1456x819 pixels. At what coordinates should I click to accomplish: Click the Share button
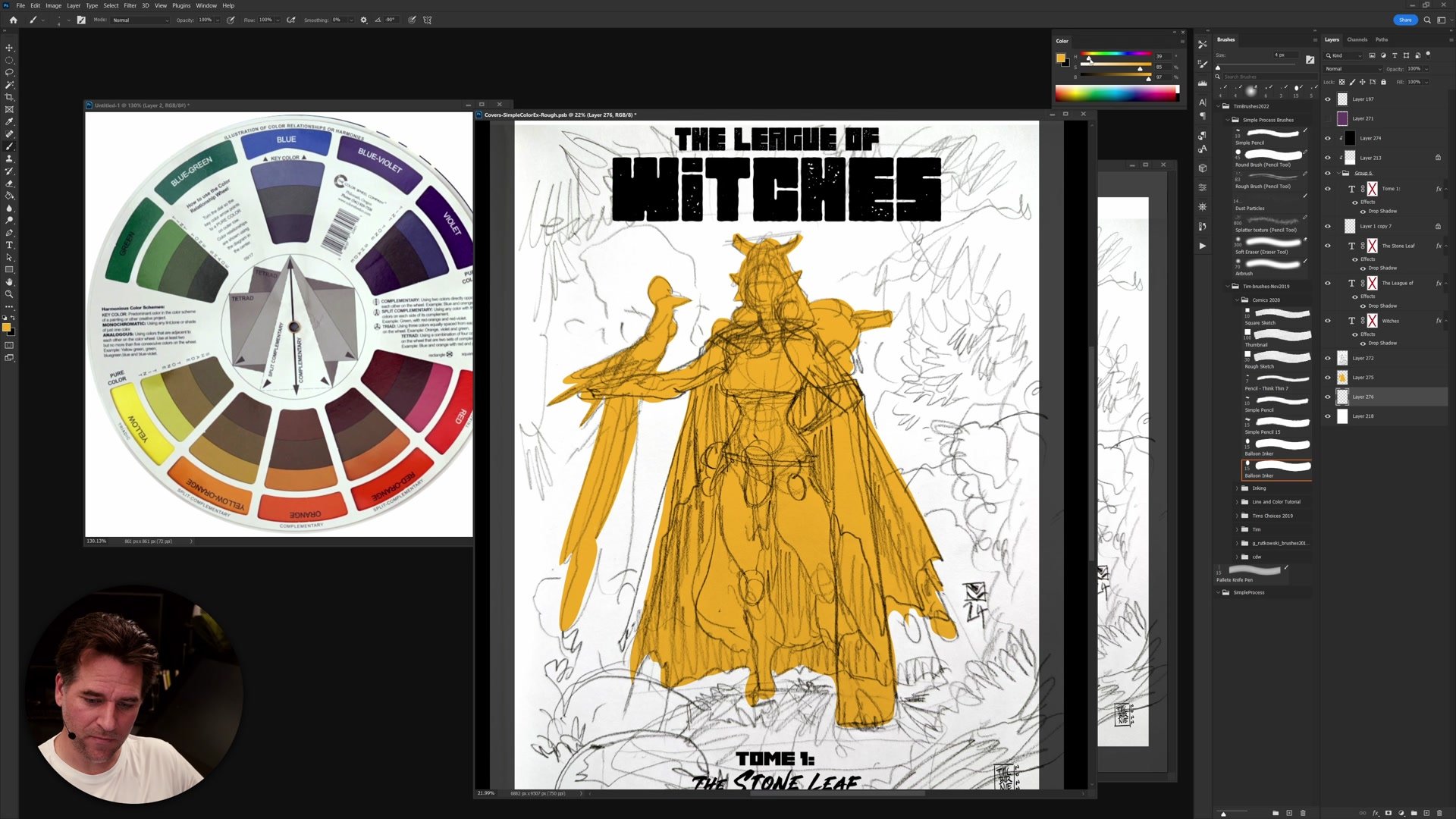(1404, 20)
